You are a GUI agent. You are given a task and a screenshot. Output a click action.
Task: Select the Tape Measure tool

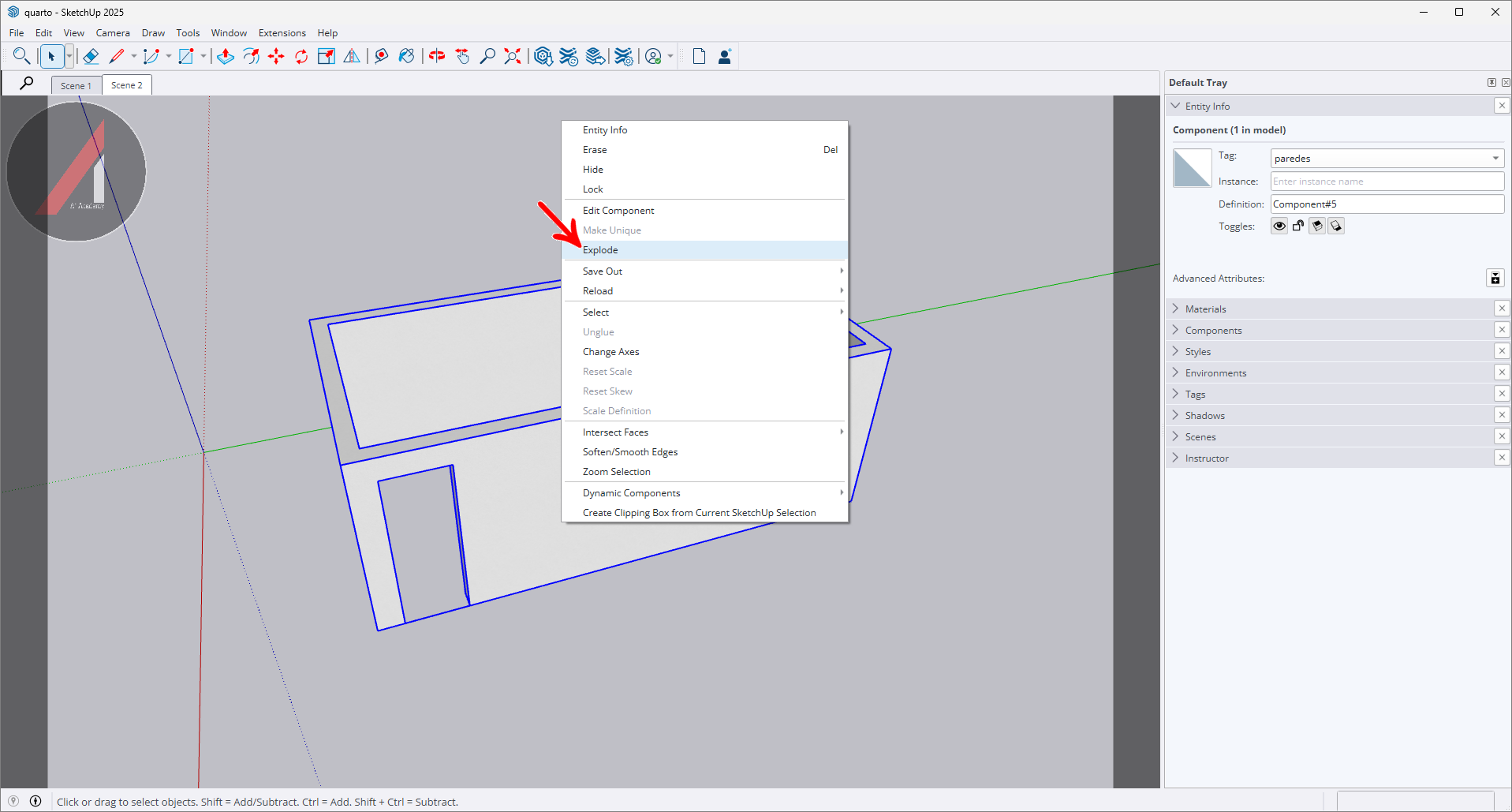coord(382,56)
